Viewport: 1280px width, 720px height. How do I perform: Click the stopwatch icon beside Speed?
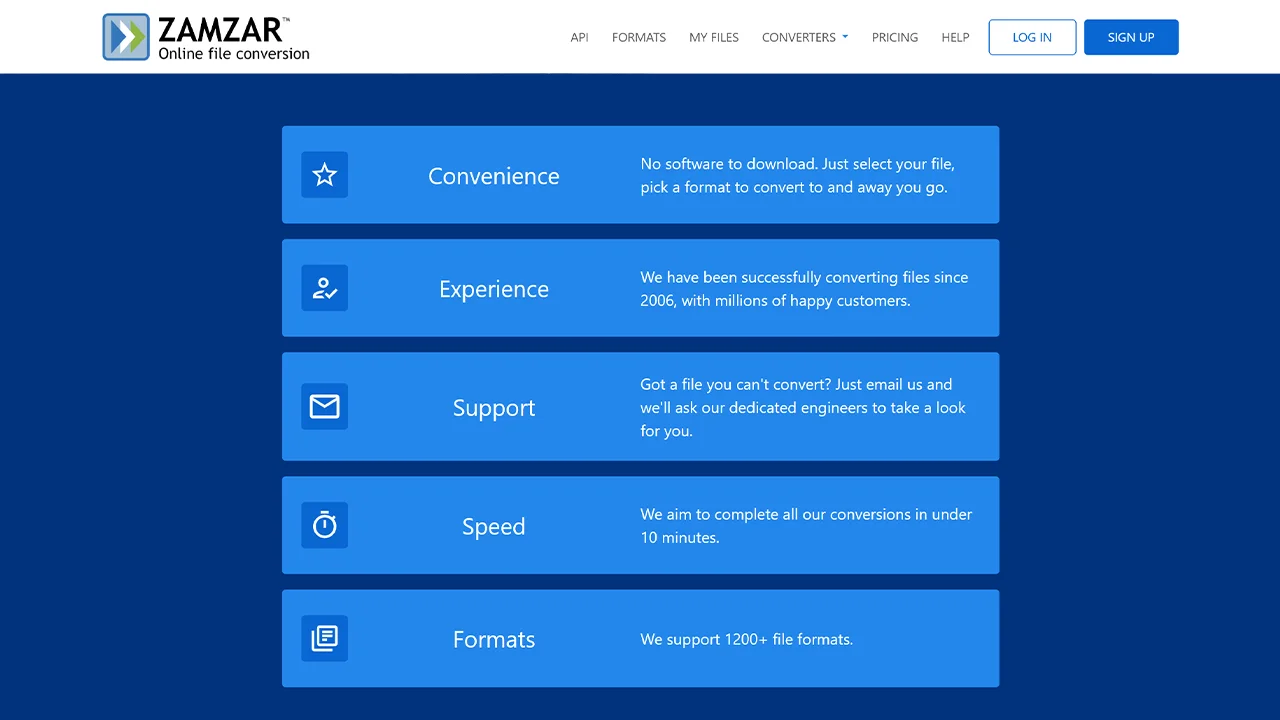point(325,525)
